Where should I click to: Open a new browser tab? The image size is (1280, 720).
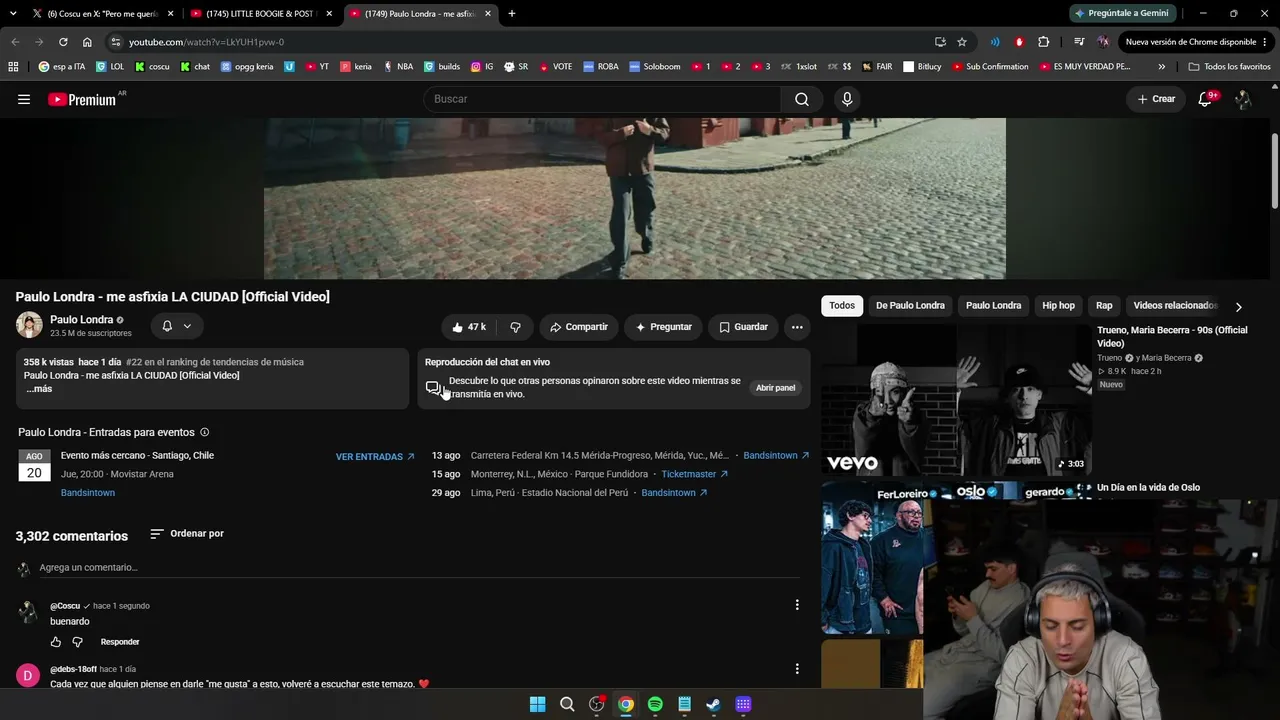pos(512,14)
